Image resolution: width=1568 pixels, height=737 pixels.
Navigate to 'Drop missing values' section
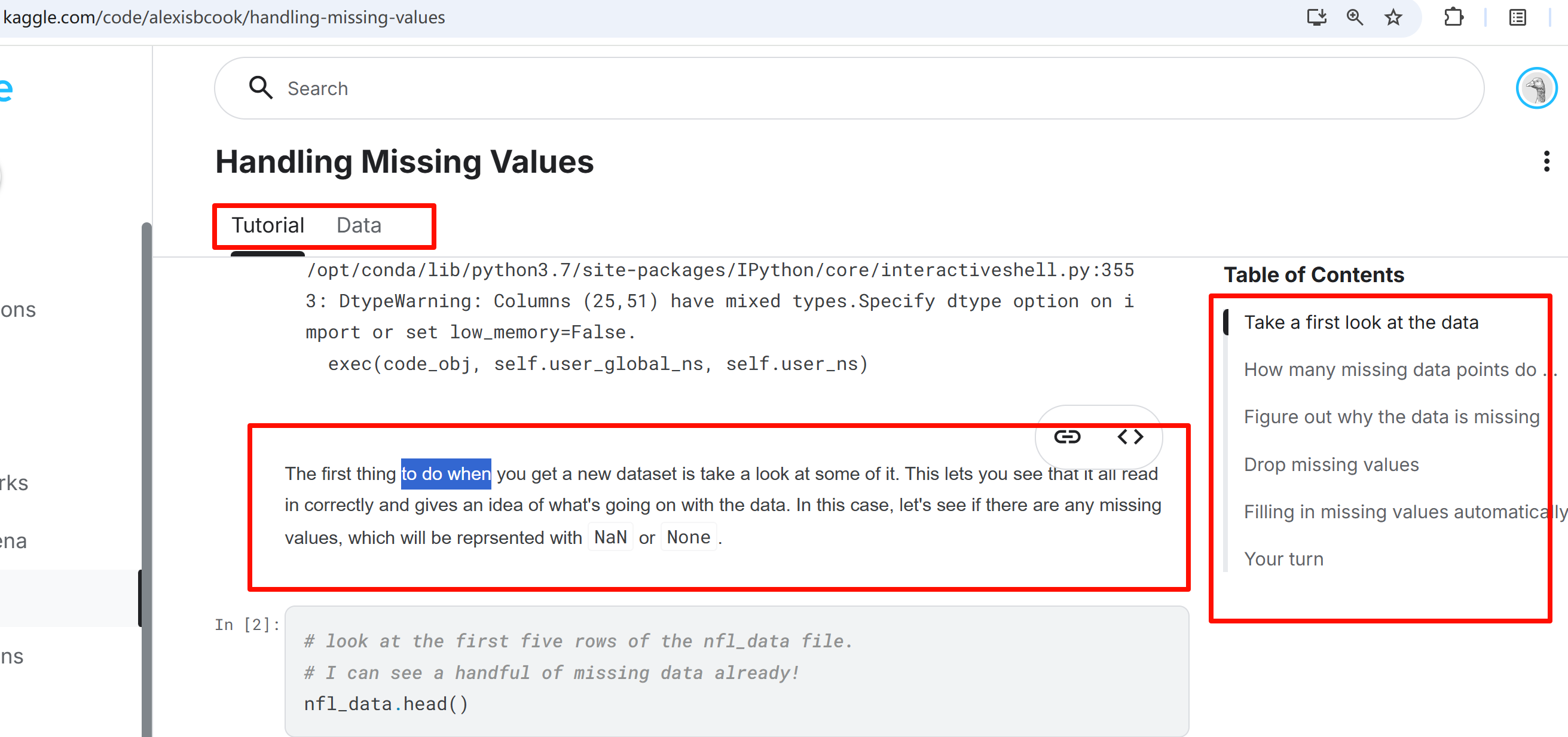coord(1331,465)
